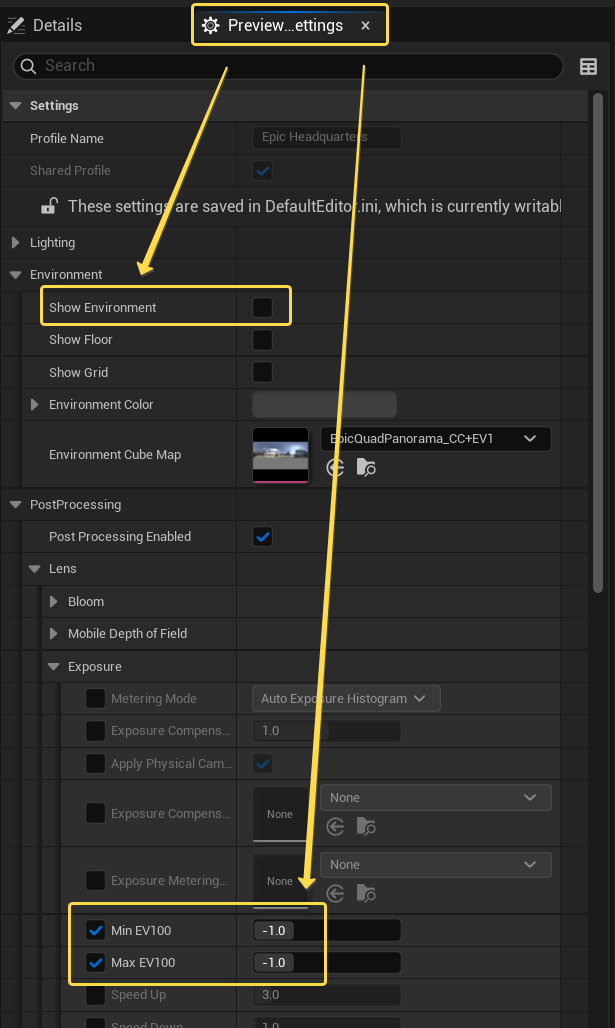The height and width of the screenshot is (1028, 615).
Task: Expand the Lighting section
Action: click(16, 243)
